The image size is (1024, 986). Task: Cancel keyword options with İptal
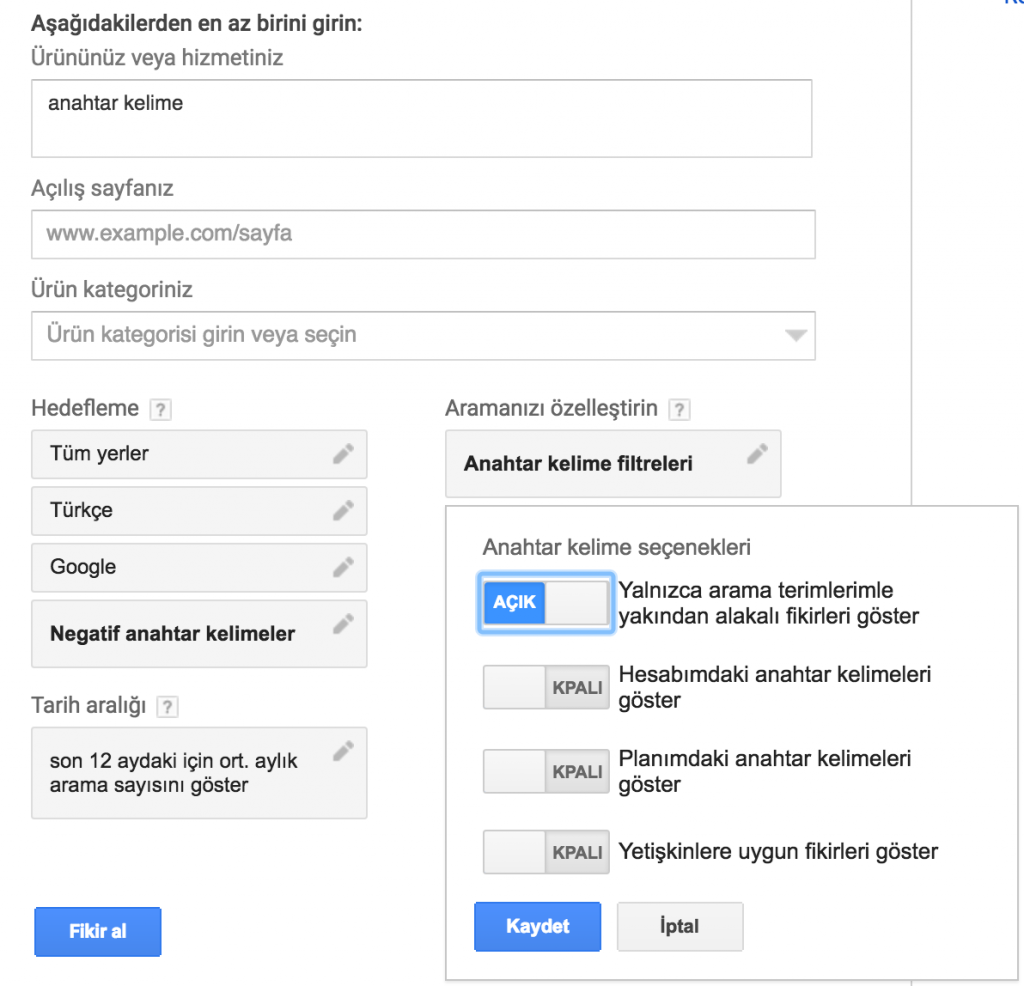680,926
